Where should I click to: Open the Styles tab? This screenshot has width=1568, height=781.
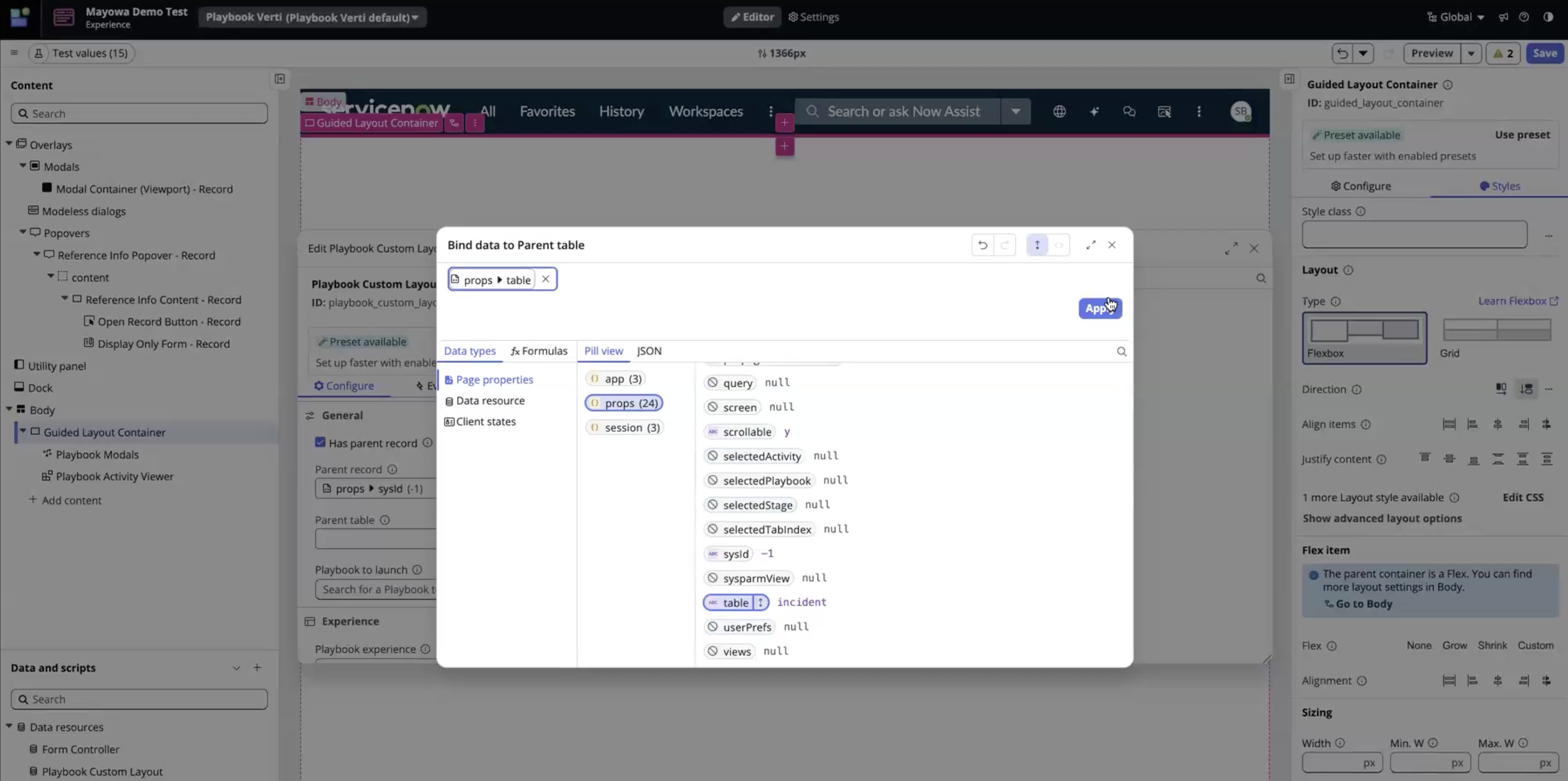click(1499, 186)
